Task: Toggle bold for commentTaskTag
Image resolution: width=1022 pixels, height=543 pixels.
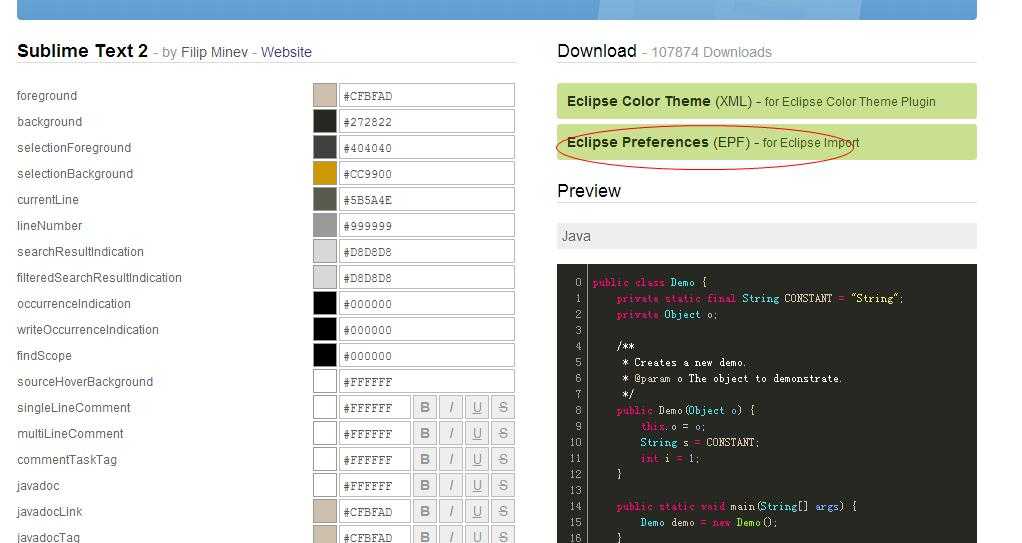Action: pyautogui.click(x=424, y=460)
